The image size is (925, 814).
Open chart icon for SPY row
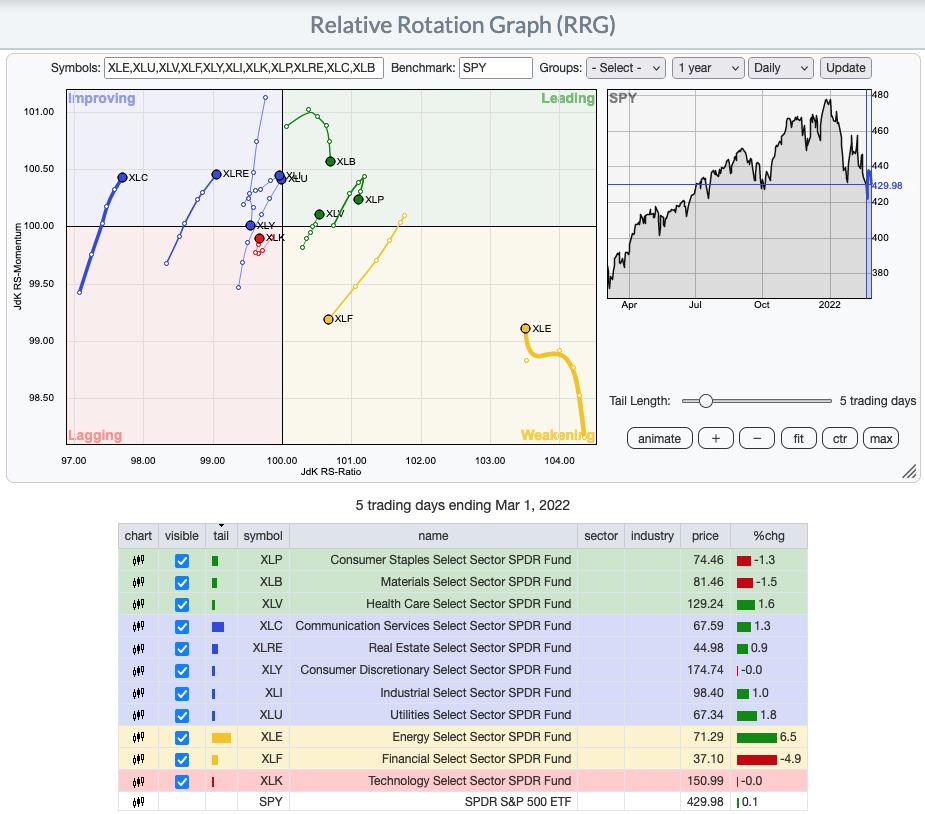(x=138, y=802)
